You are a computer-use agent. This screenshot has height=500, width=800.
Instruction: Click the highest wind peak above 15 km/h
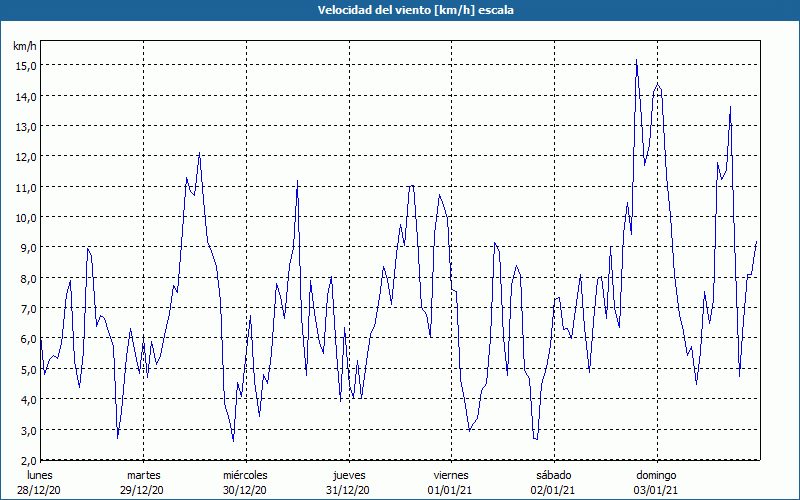click(x=637, y=61)
